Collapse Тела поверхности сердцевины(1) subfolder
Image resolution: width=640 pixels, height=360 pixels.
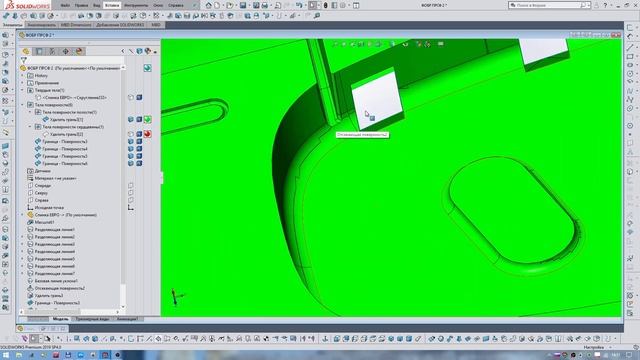click(30, 127)
